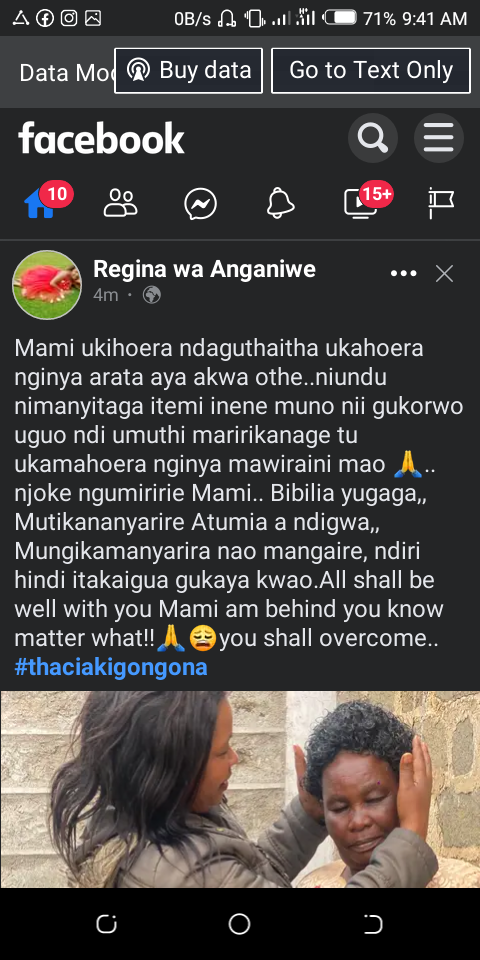Open Facebook search magnifier icon
Screen dimensions: 480x960
coord(372,138)
